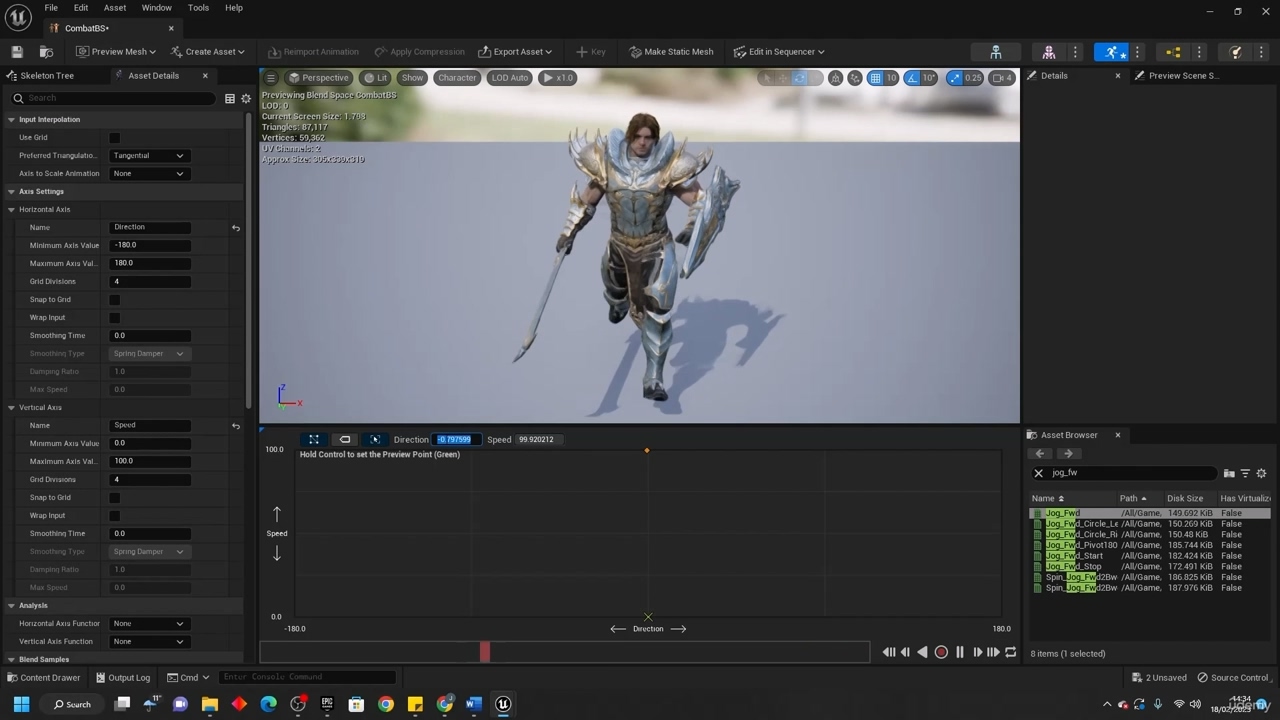Open Preferred Triangulation dropdown
1280x720 pixels.
(148, 156)
